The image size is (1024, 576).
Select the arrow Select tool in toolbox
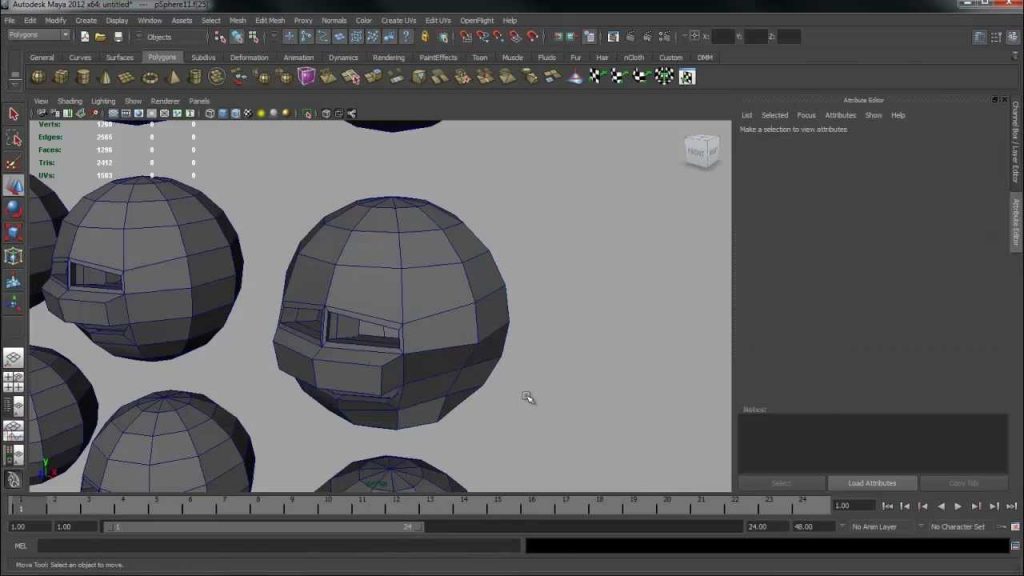coord(13,114)
